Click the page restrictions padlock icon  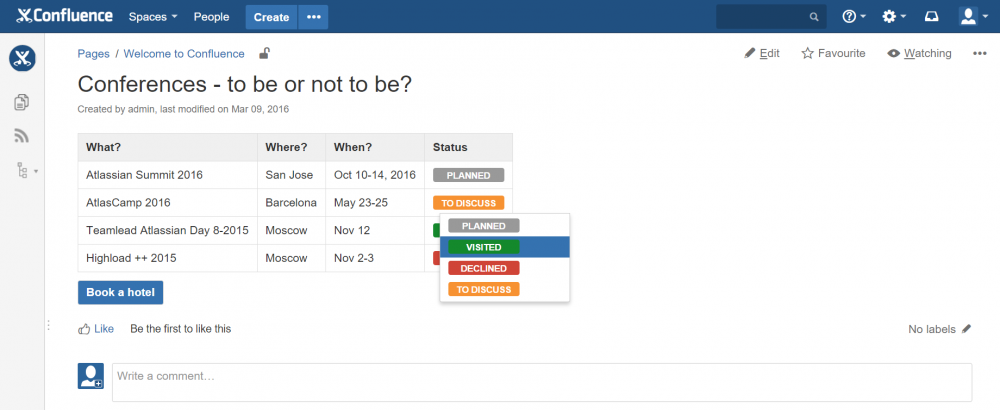pos(264,54)
